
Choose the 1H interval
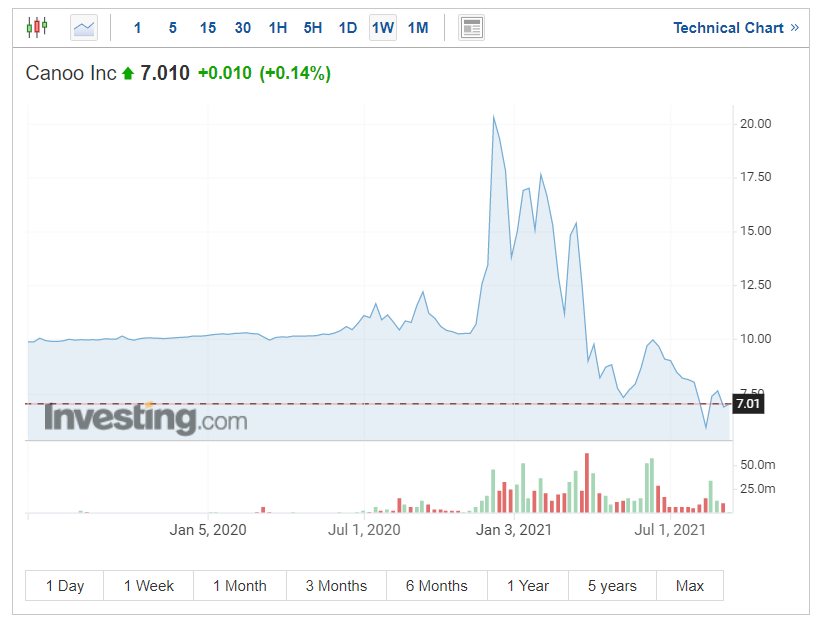click(x=278, y=28)
